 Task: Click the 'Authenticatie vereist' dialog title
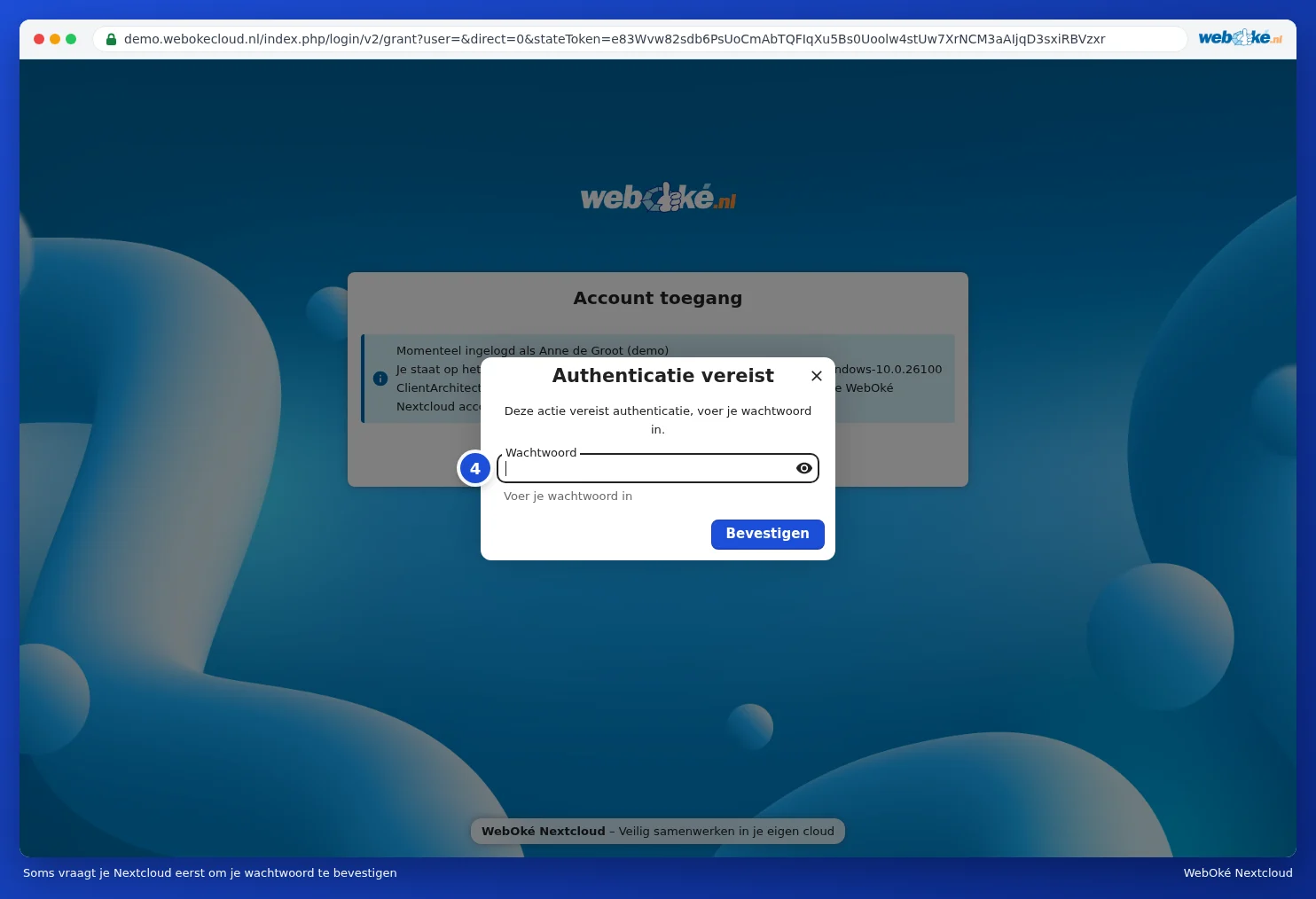[663, 376]
